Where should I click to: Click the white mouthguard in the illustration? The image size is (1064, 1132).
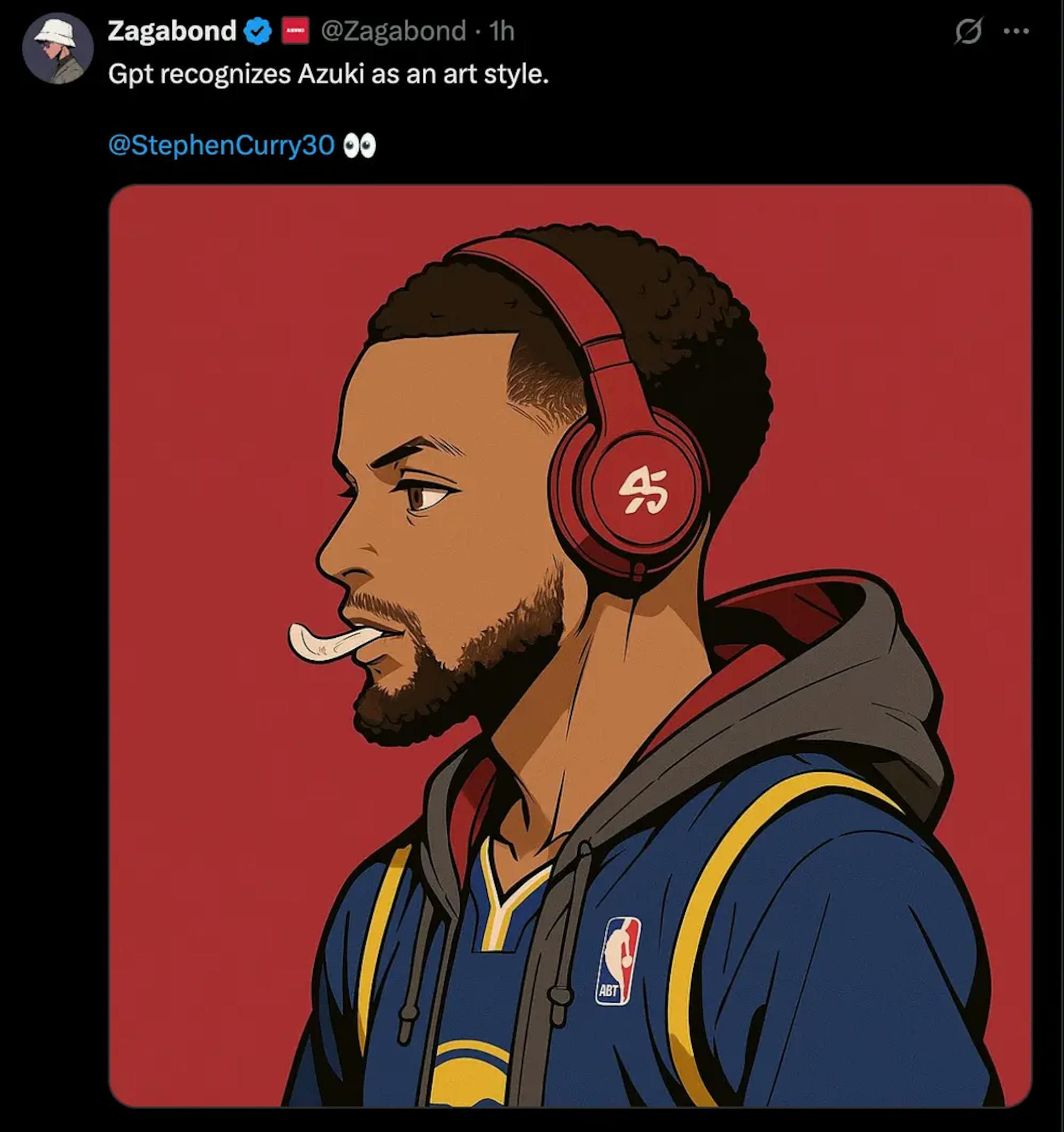pos(330,642)
